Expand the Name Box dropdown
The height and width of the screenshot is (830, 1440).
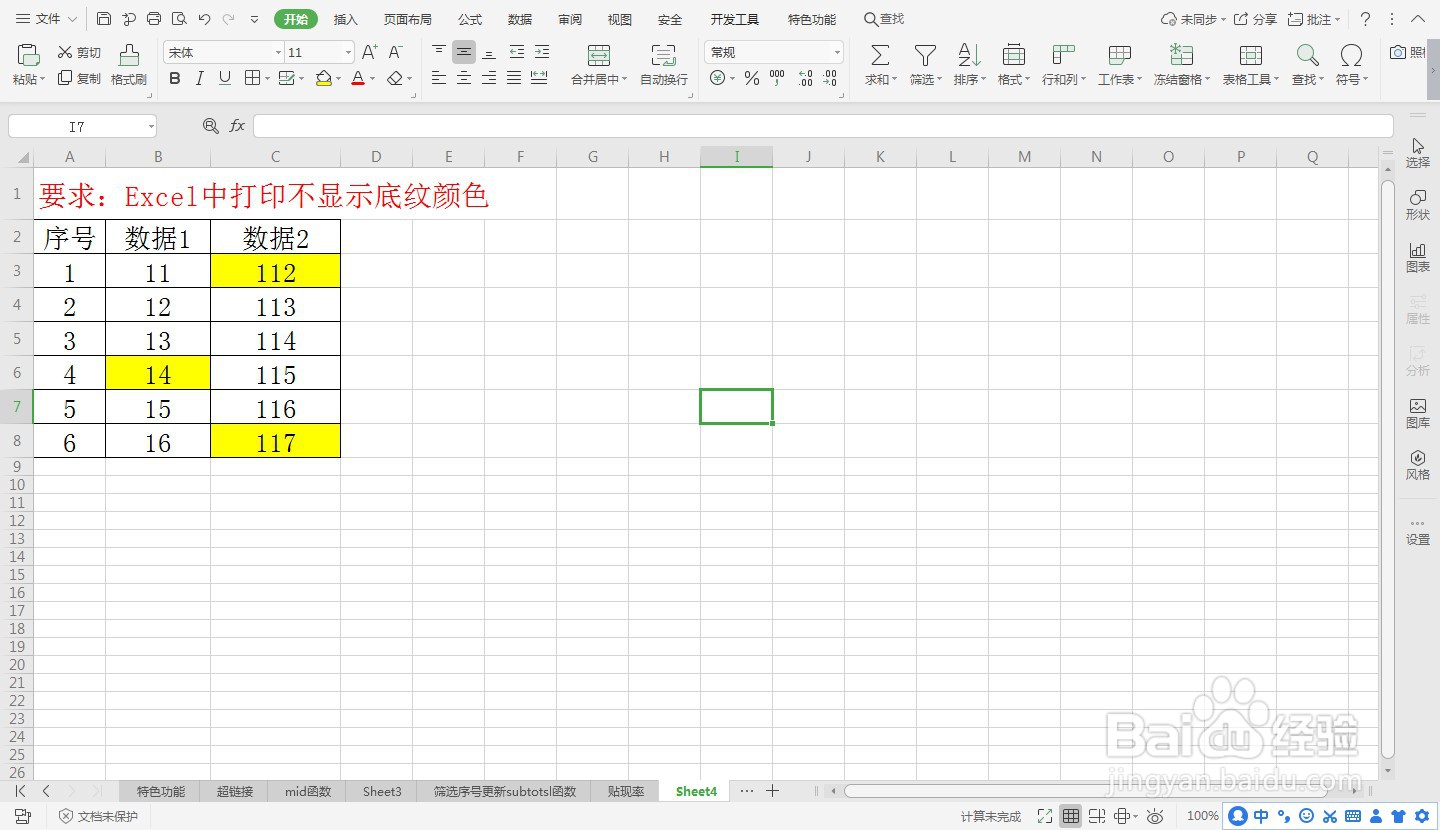151,126
